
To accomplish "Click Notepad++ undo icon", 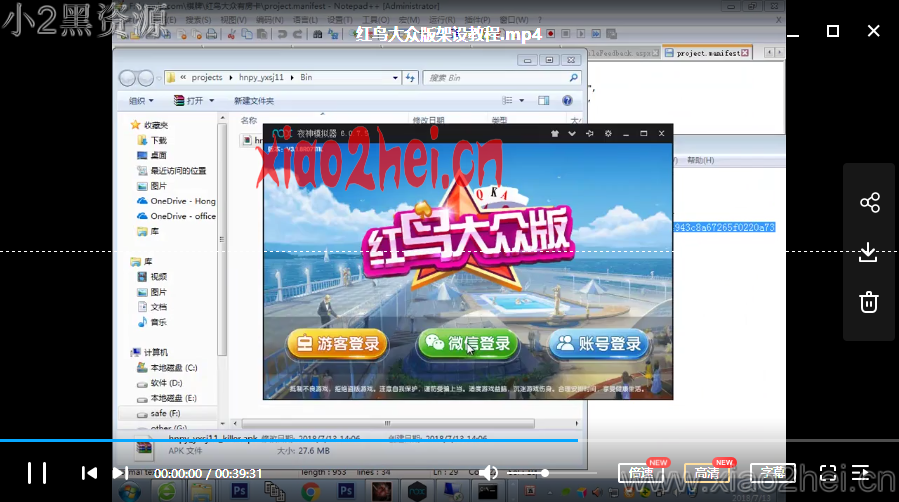I will tap(282, 34).
